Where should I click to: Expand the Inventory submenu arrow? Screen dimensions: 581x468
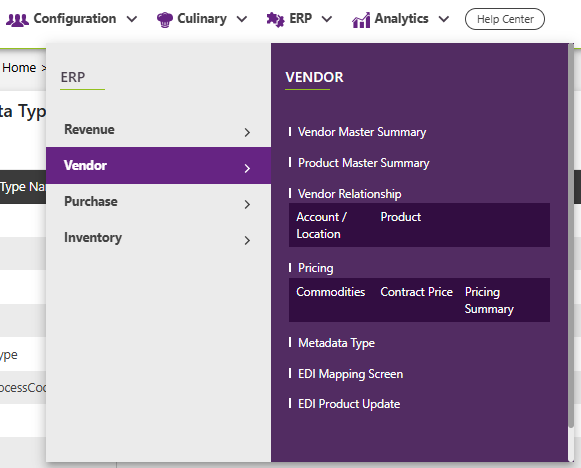point(247,240)
